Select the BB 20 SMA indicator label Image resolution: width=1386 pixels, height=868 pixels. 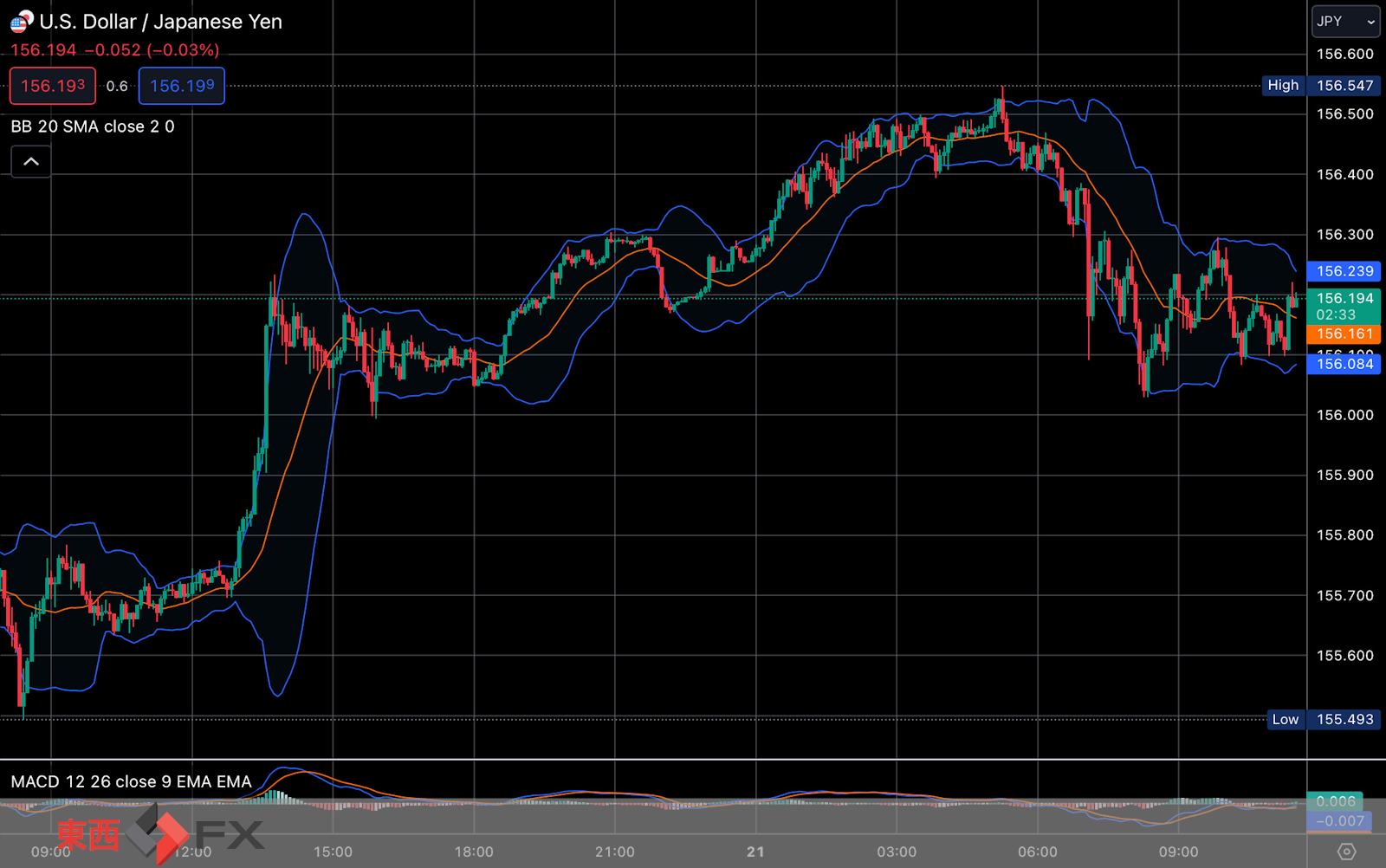point(93,126)
